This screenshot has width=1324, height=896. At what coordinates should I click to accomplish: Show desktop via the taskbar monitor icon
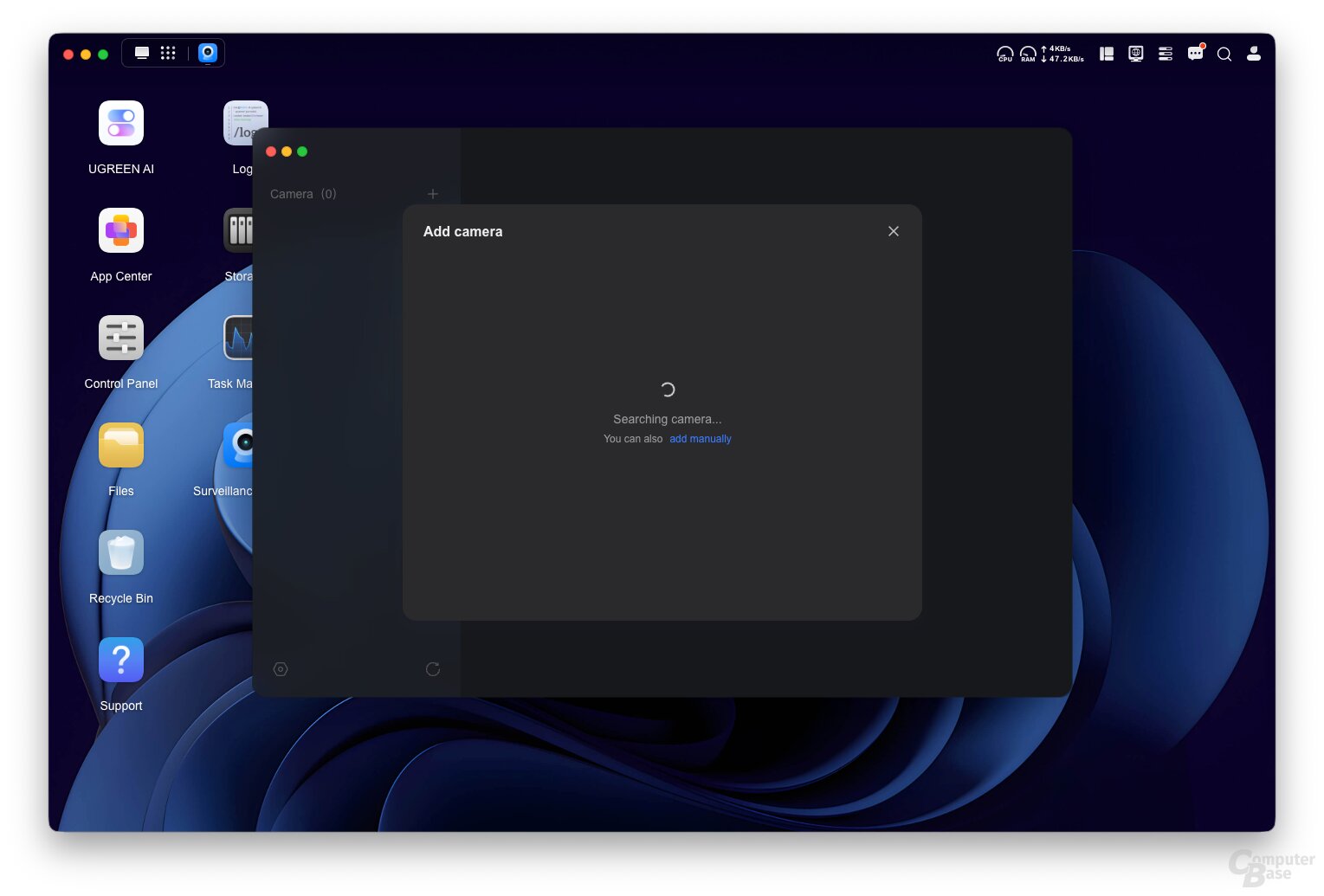tap(142, 53)
